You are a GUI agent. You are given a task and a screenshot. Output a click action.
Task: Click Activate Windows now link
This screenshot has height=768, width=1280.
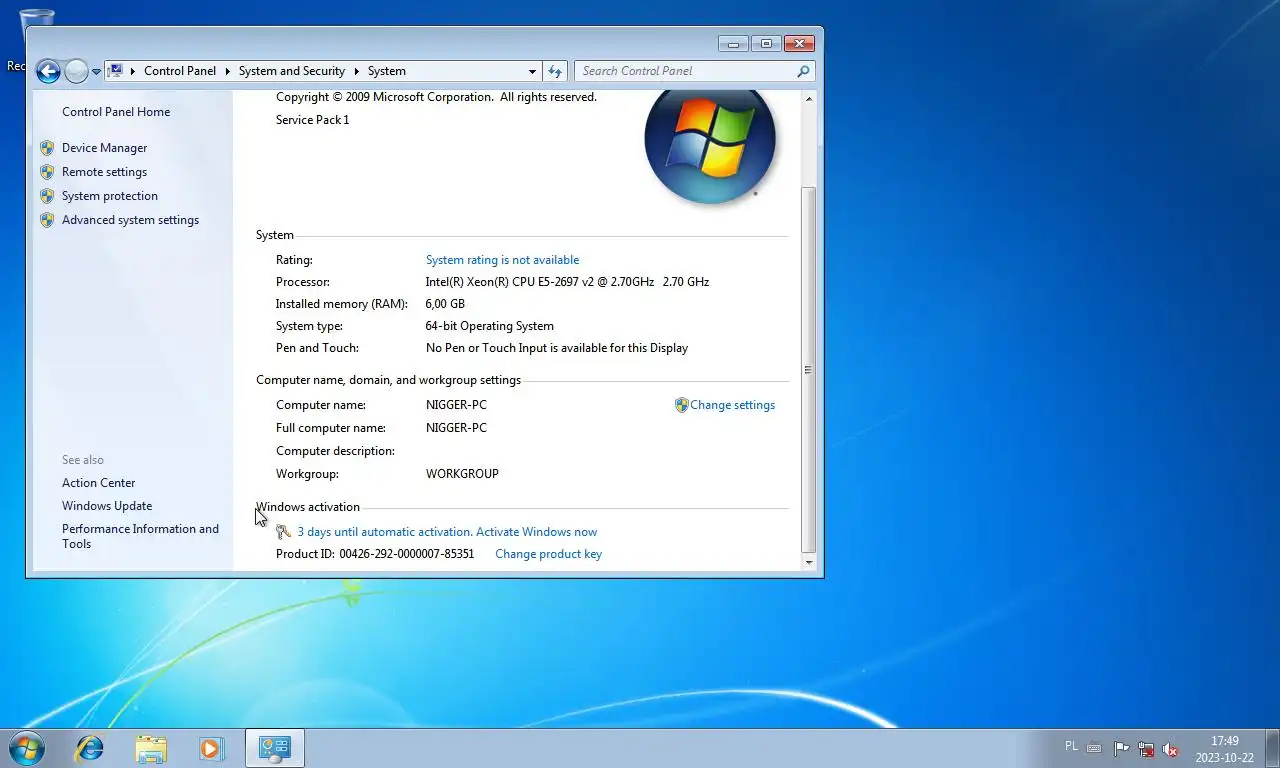click(x=536, y=532)
